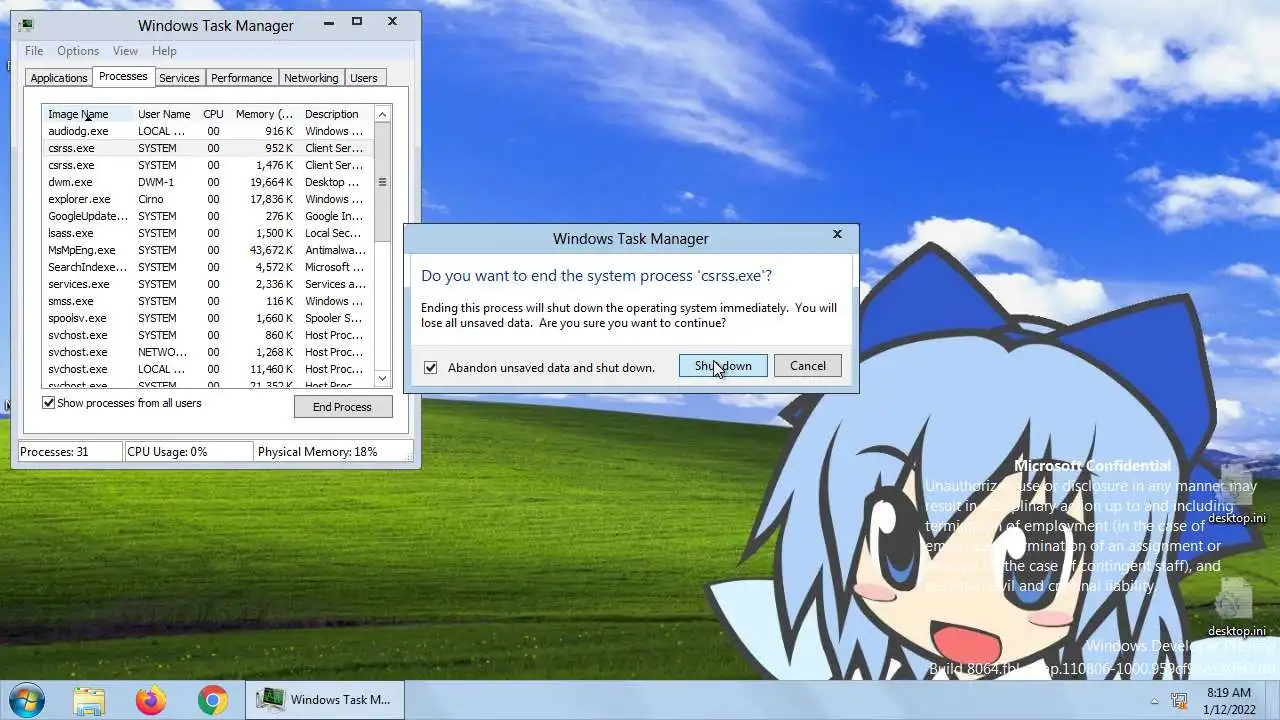
Task: Launch Firefox from the taskbar
Action: coord(151,700)
